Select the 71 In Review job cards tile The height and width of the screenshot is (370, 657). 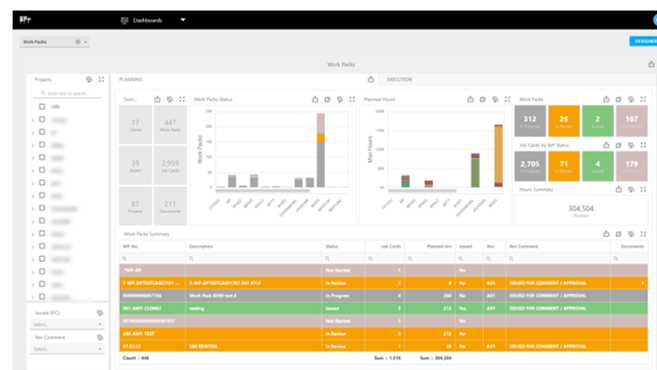tap(564, 166)
